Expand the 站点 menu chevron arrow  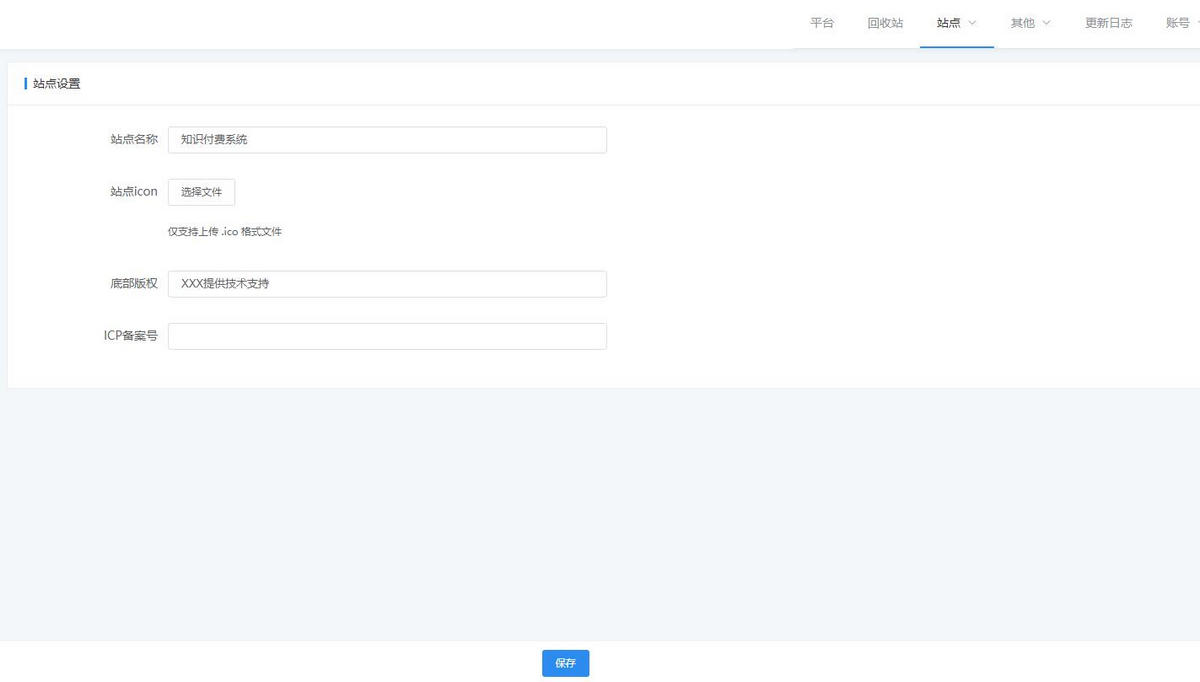click(x=972, y=23)
